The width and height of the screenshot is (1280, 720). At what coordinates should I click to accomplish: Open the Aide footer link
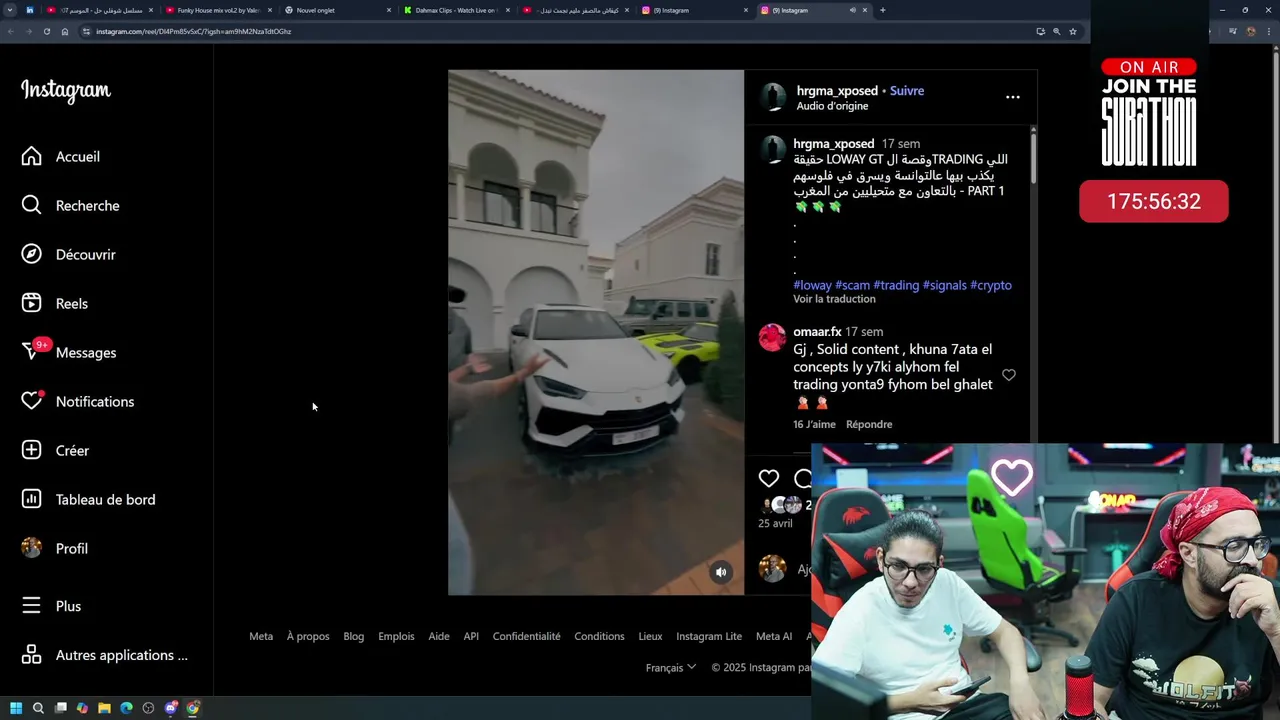[439, 636]
